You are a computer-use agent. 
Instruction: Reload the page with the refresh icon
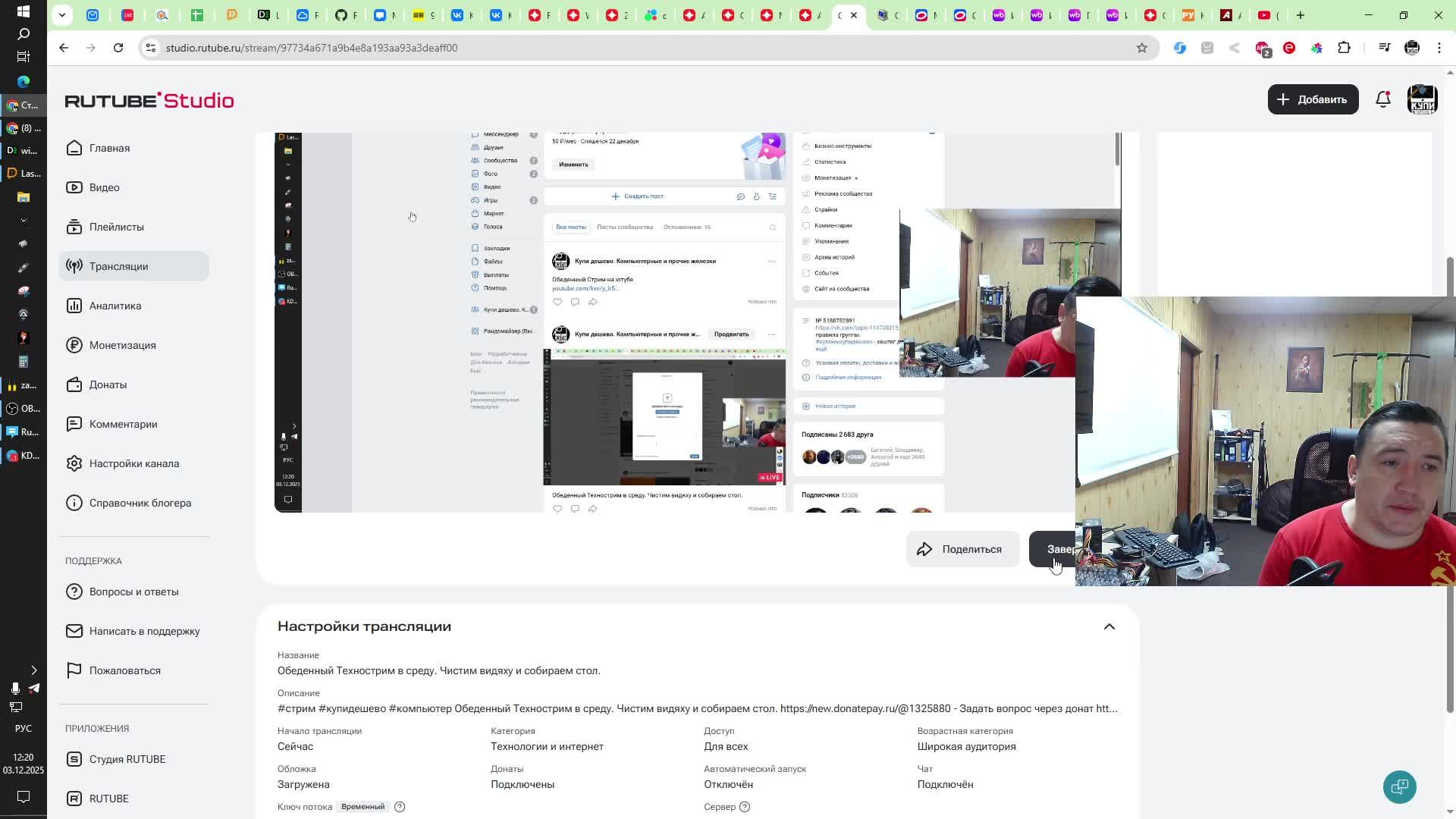coord(118,48)
